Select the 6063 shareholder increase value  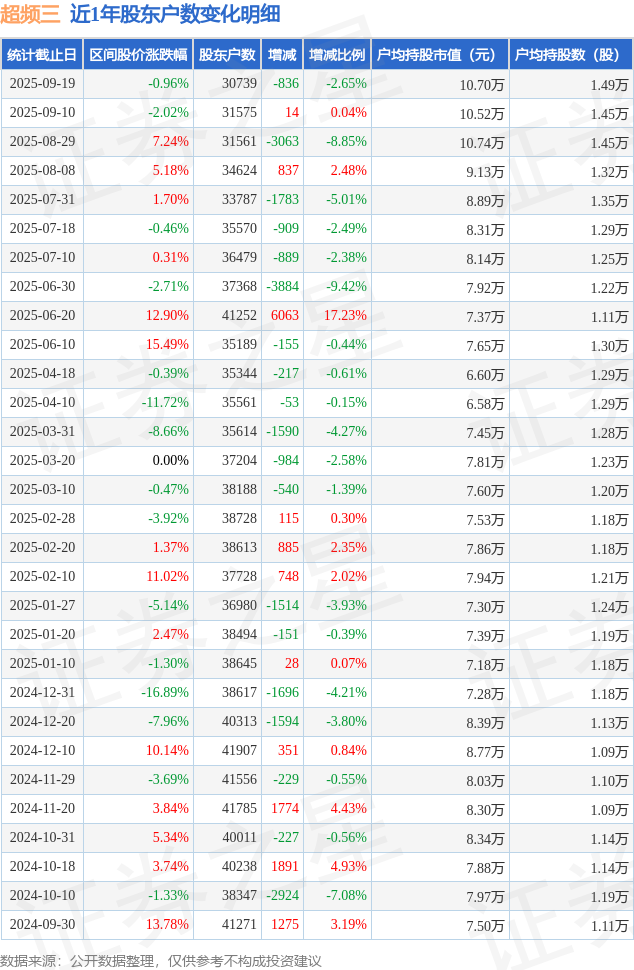284,316
